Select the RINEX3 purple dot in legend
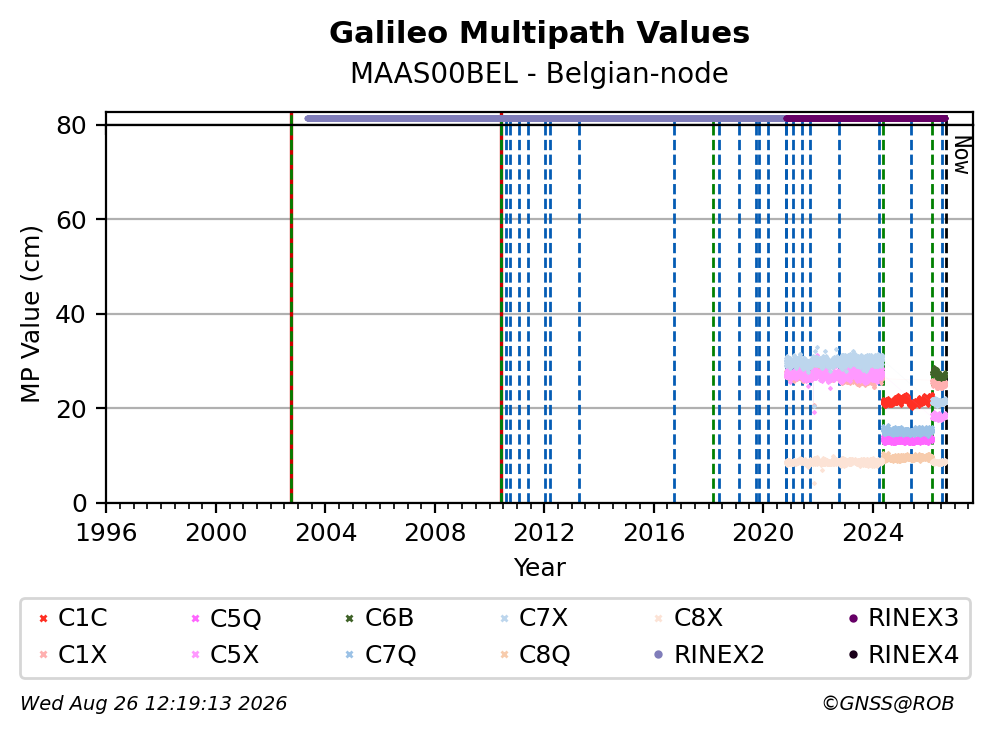992x734 pixels. (853, 618)
